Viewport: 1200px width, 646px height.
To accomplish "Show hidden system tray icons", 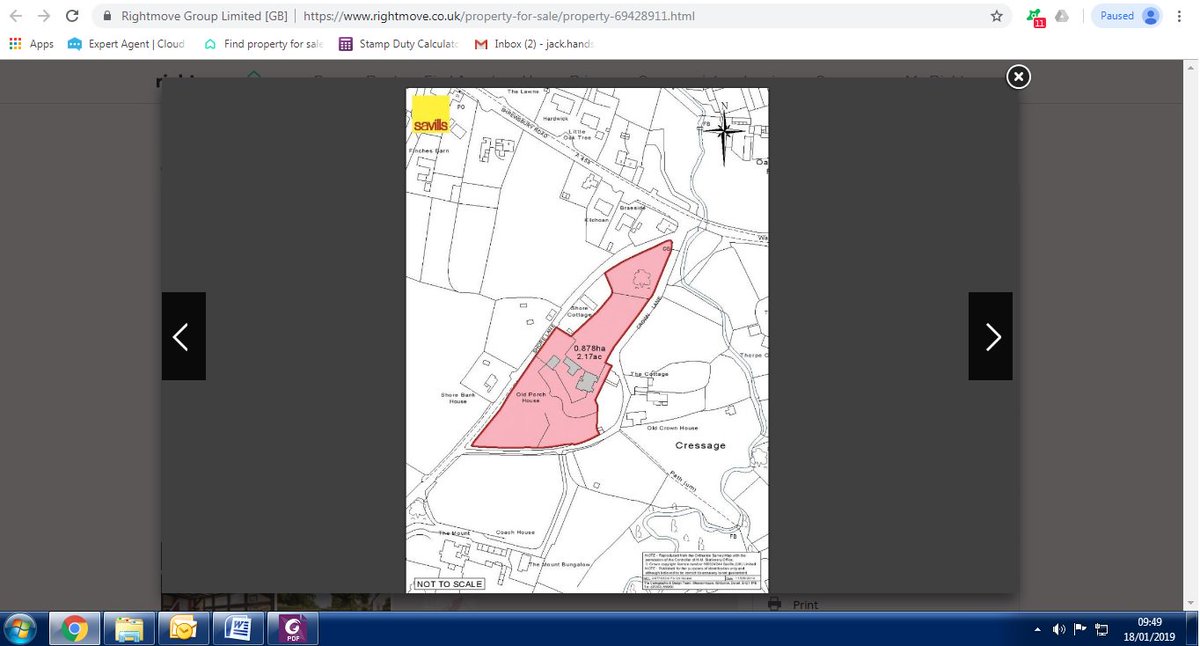I will tap(1038, 629).
